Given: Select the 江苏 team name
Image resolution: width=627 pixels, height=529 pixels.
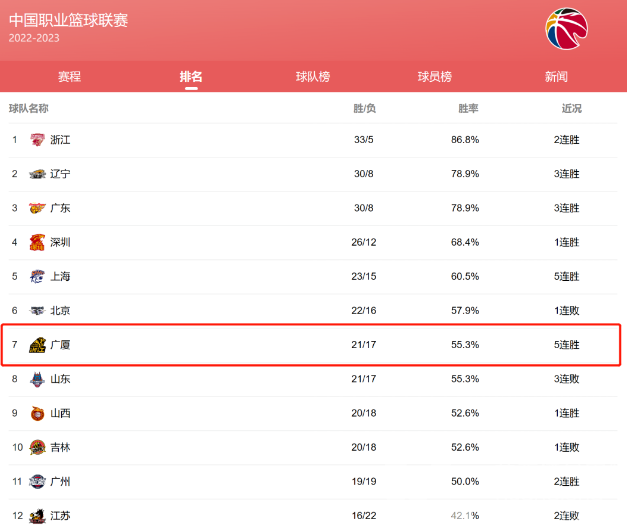Looking at the screenshot, I should [x=60, y=516].
